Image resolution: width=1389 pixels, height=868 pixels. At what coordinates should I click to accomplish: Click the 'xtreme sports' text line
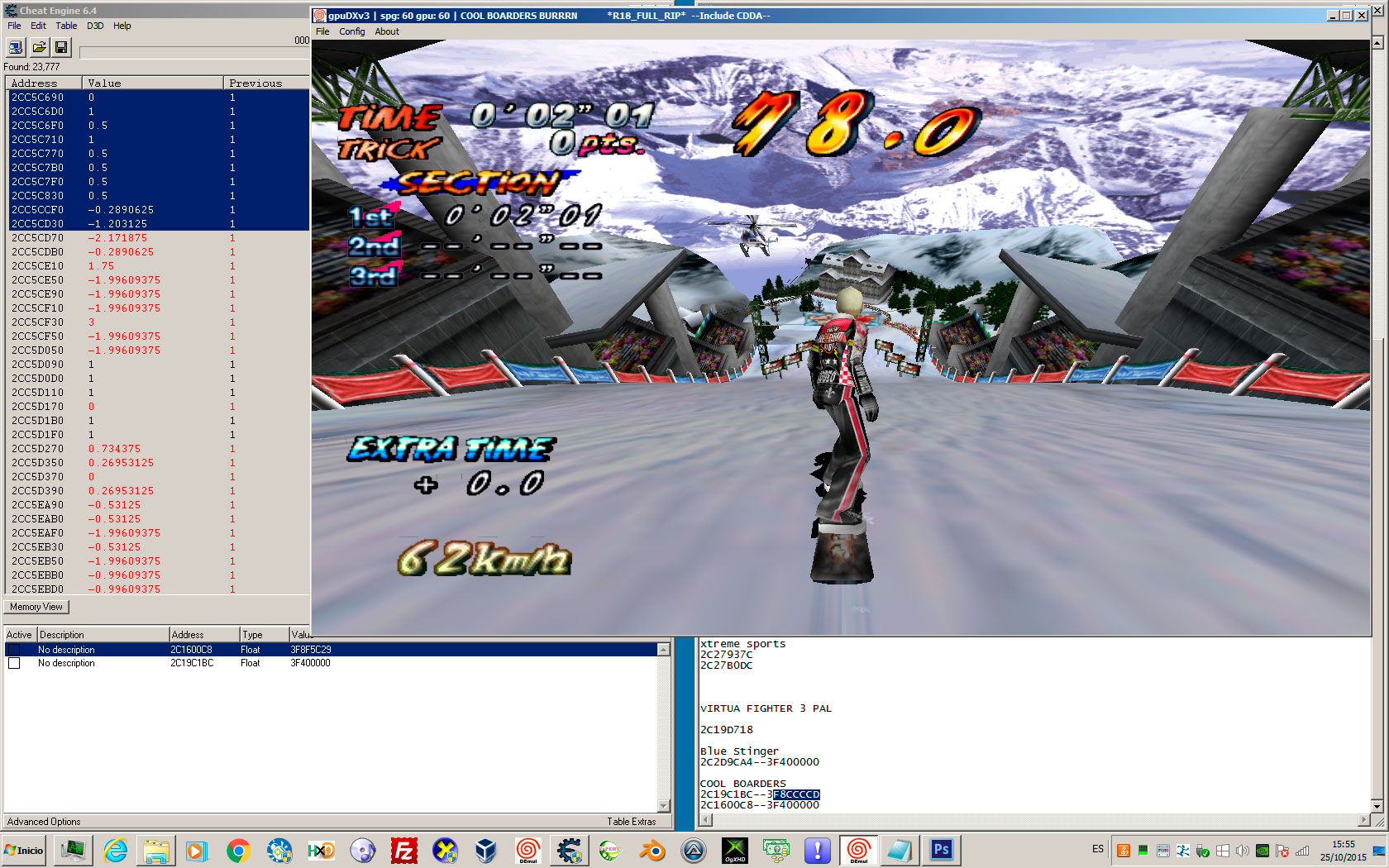[x=742, y=644]
